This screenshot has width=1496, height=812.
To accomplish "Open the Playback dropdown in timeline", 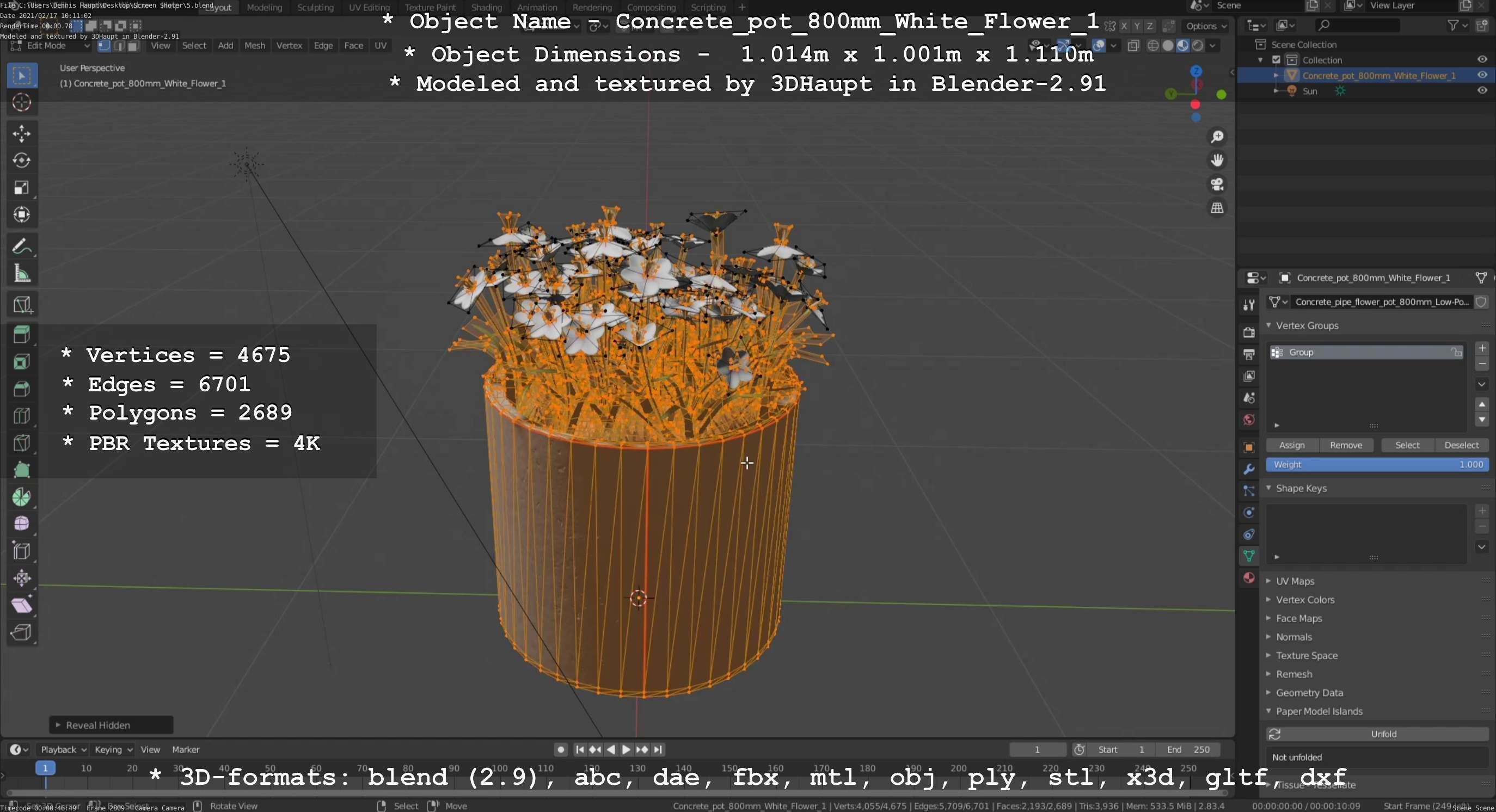I will coord(63,750).
